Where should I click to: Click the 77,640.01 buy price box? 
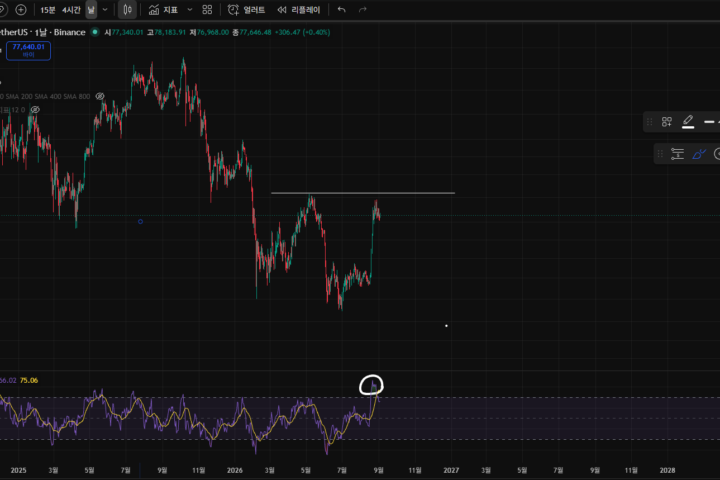point(28,51)
